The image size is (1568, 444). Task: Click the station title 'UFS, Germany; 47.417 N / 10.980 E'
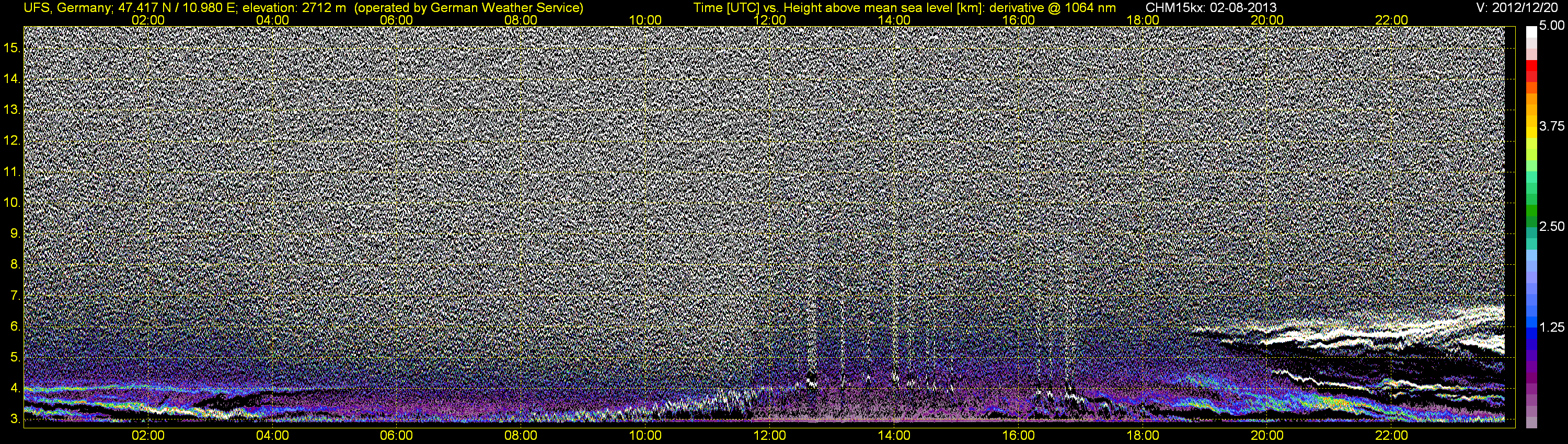(131, 7)
